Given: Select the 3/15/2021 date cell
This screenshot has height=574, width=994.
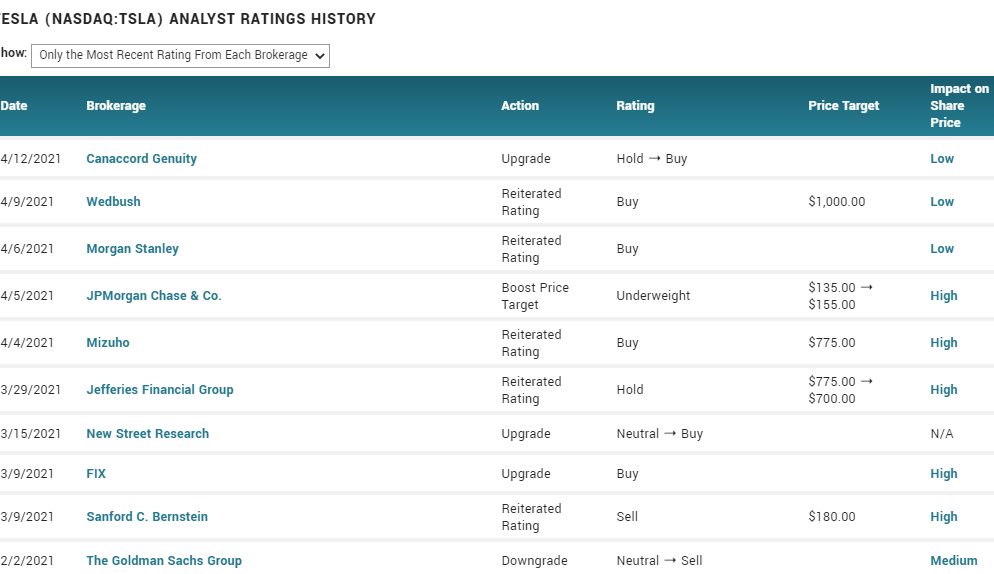Looking at the screenshot, I should tap(30, 434).
